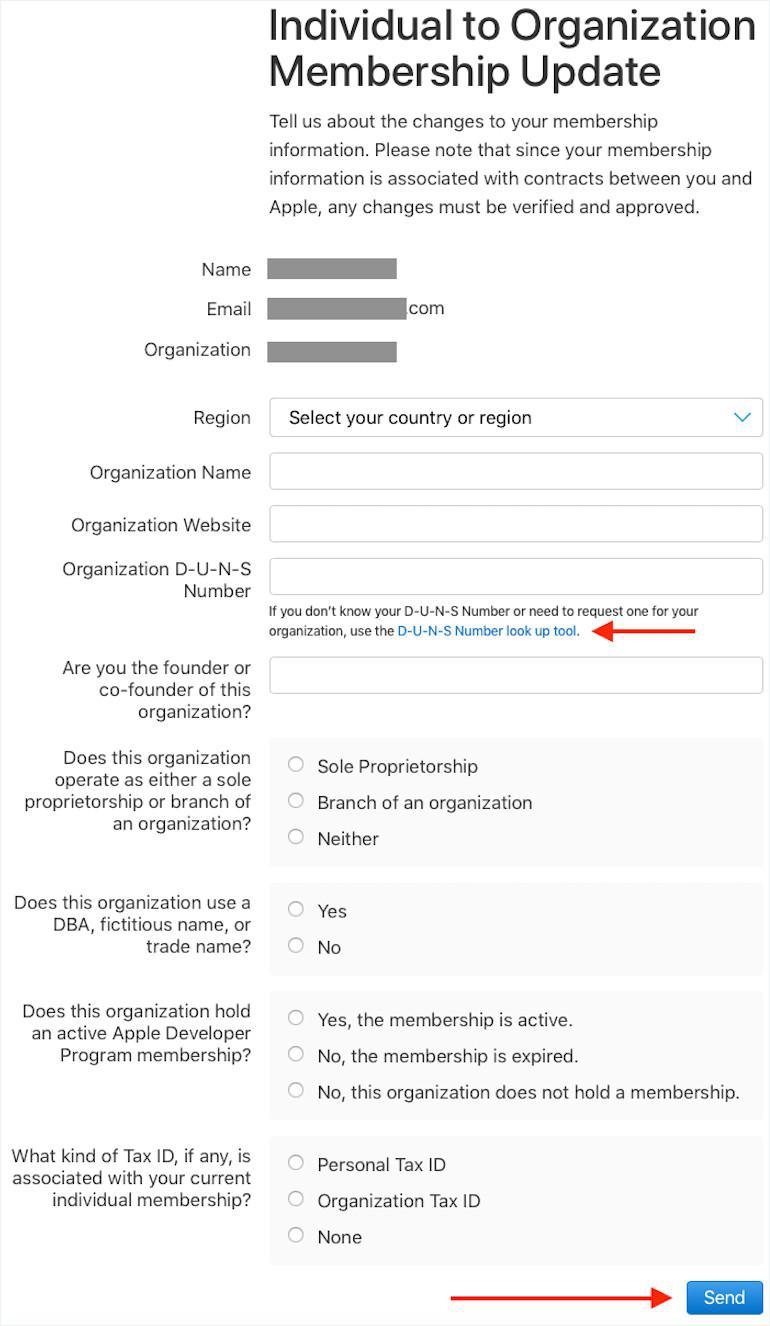Click the Organization D-U-N-S Number field
Viewport: 770px width, 1326px height.
pyautogui.click(x=516, y=577)
